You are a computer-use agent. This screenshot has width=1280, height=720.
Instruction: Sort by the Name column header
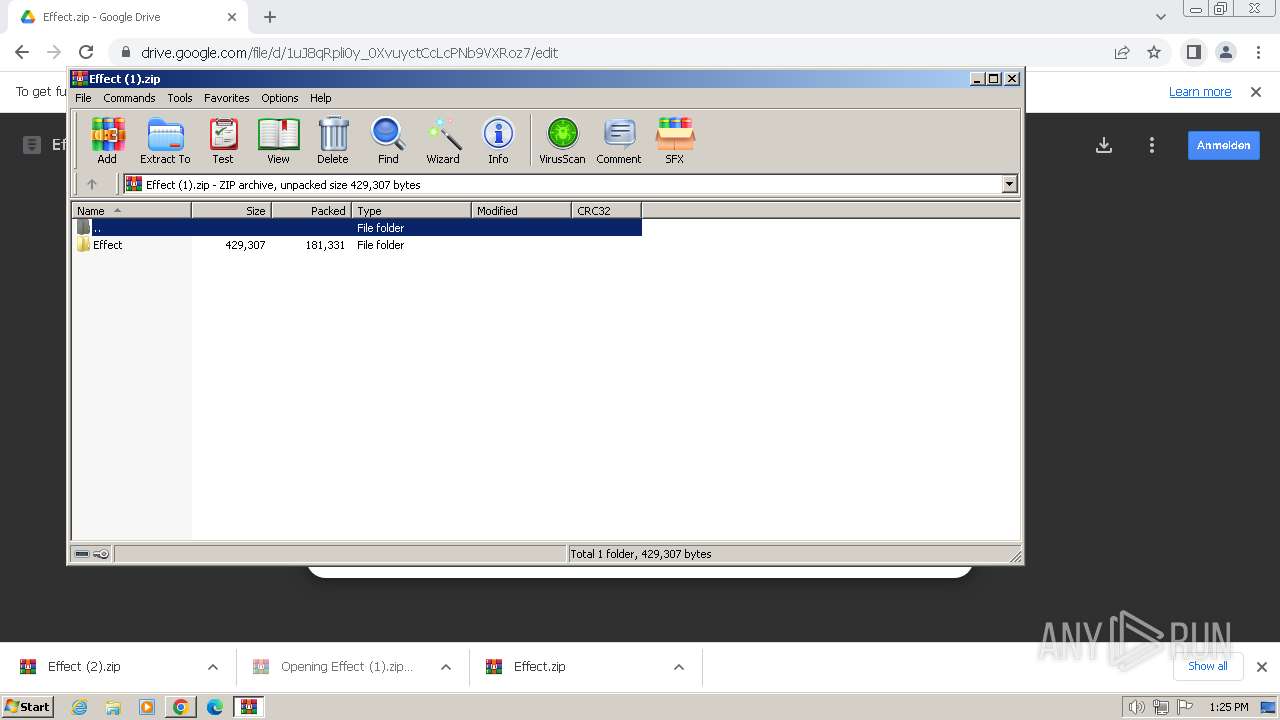pyautogui.click(x=131, y=210)
